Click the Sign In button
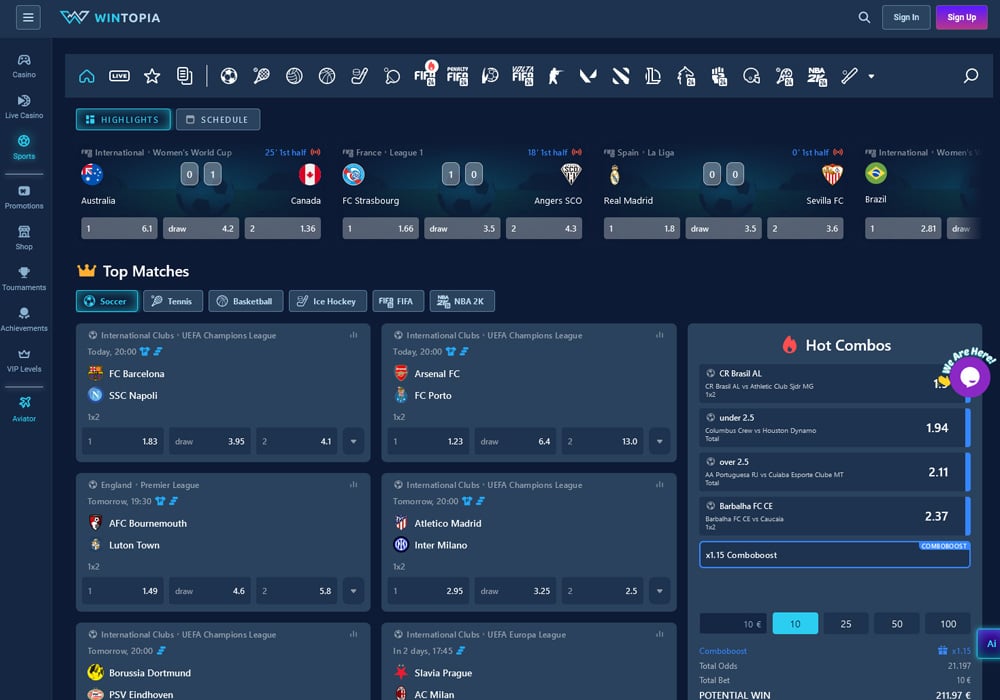The width and height of the screenshot is (1000, 700). tap(906, 17)
